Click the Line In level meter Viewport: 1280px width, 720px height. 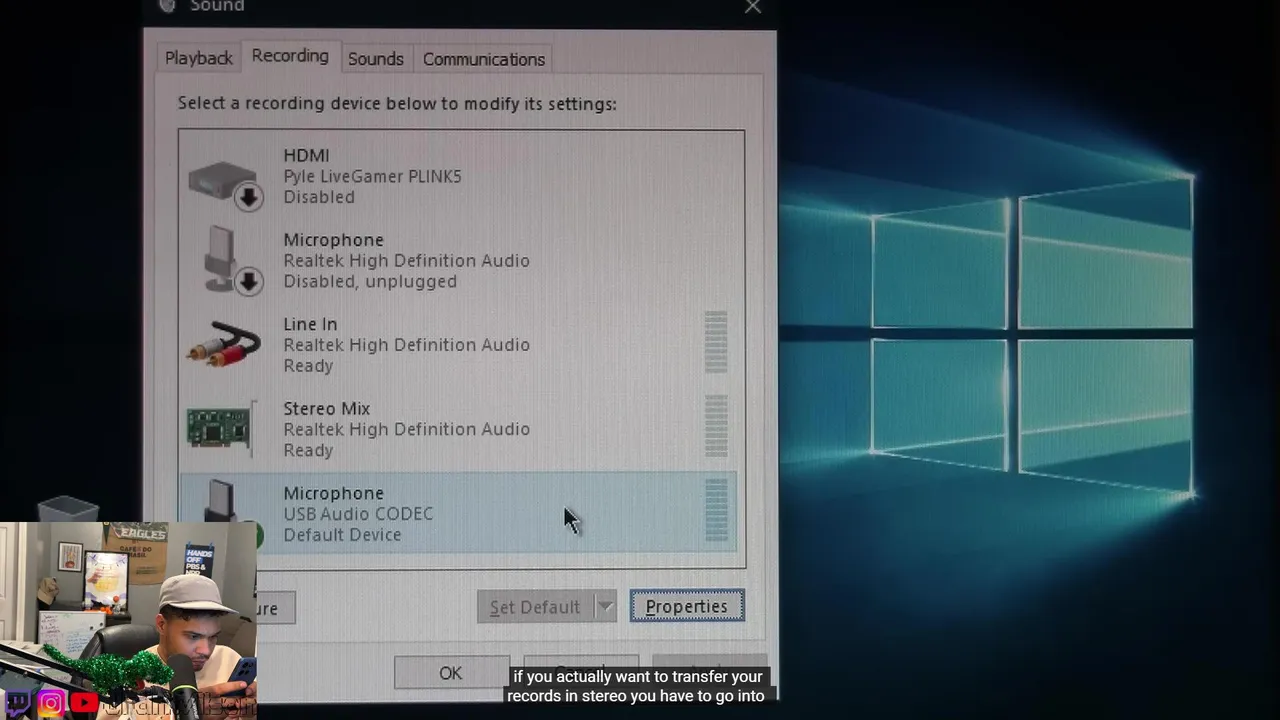(x=716, y=342)
